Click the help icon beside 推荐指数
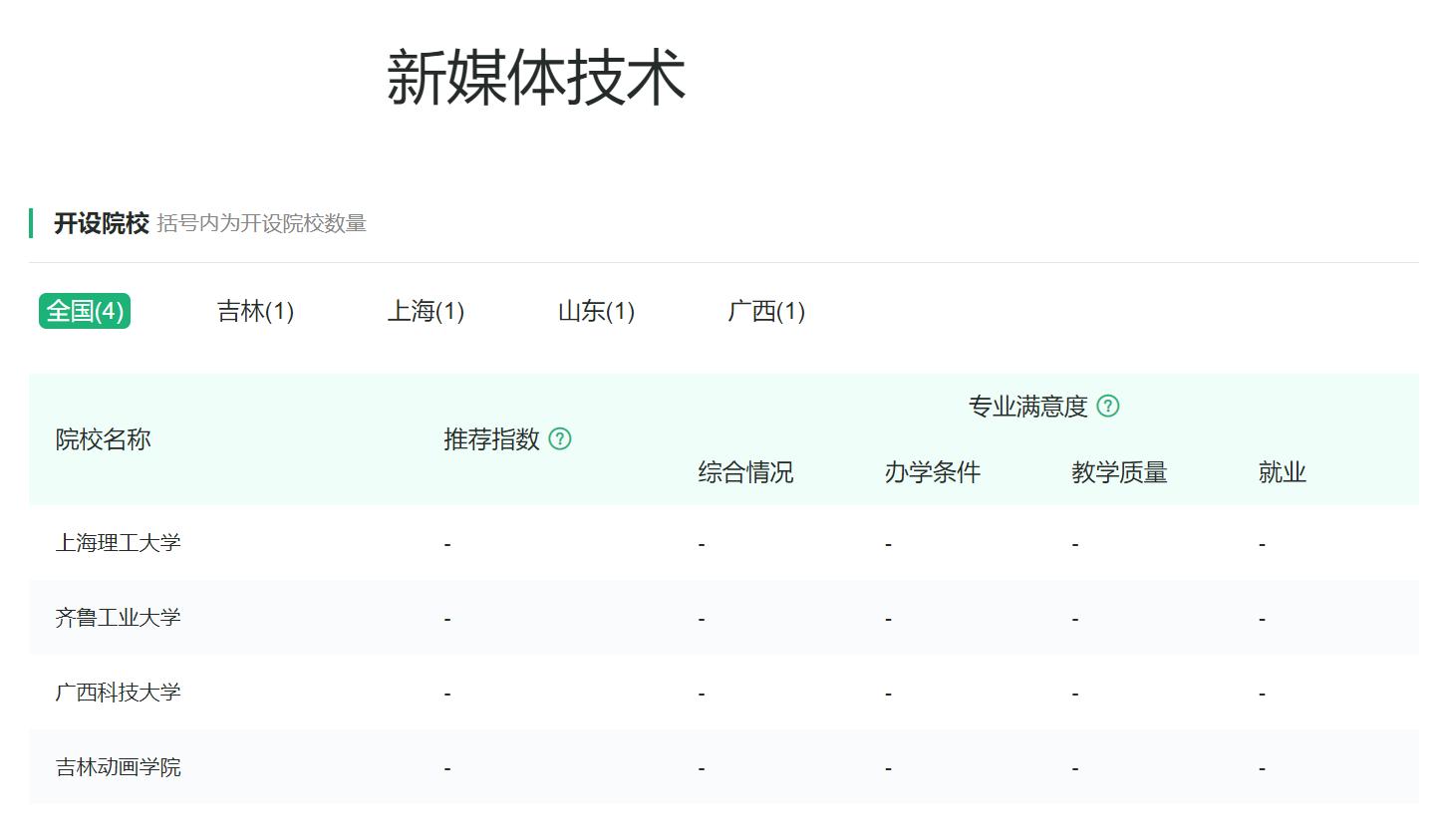 tap(559, 438)
